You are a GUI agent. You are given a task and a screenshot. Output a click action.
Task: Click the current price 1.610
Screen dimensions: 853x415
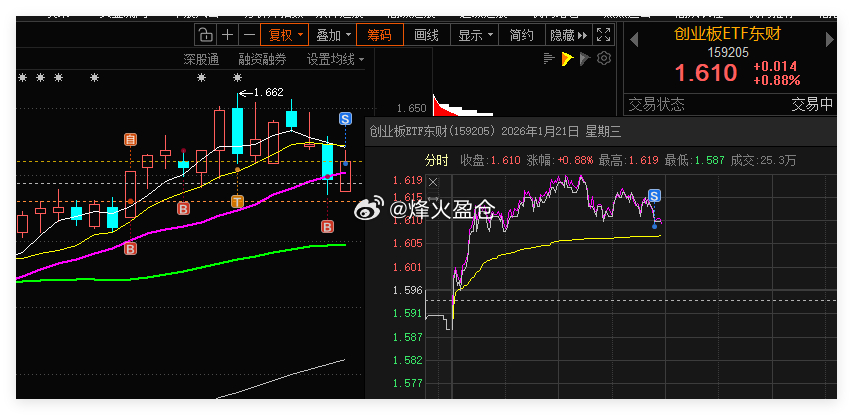(x=706, y=73)
